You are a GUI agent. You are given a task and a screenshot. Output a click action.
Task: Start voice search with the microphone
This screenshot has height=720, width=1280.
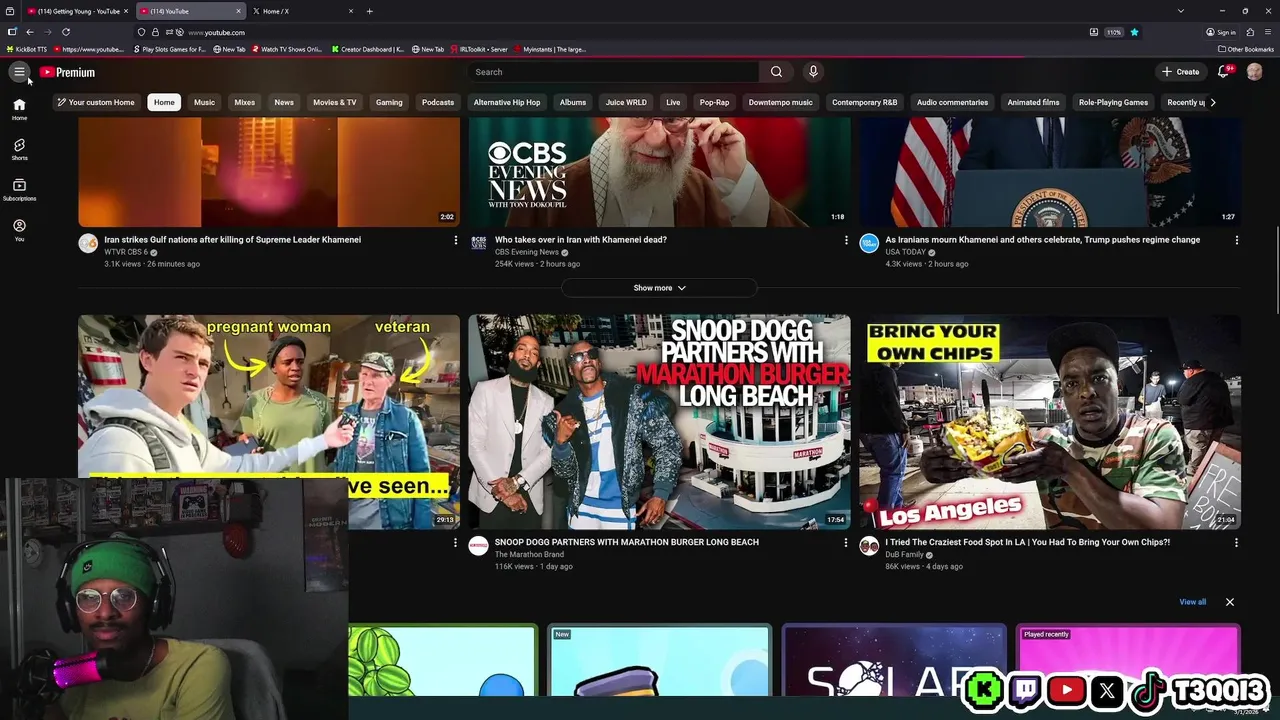tap(813, 72)
